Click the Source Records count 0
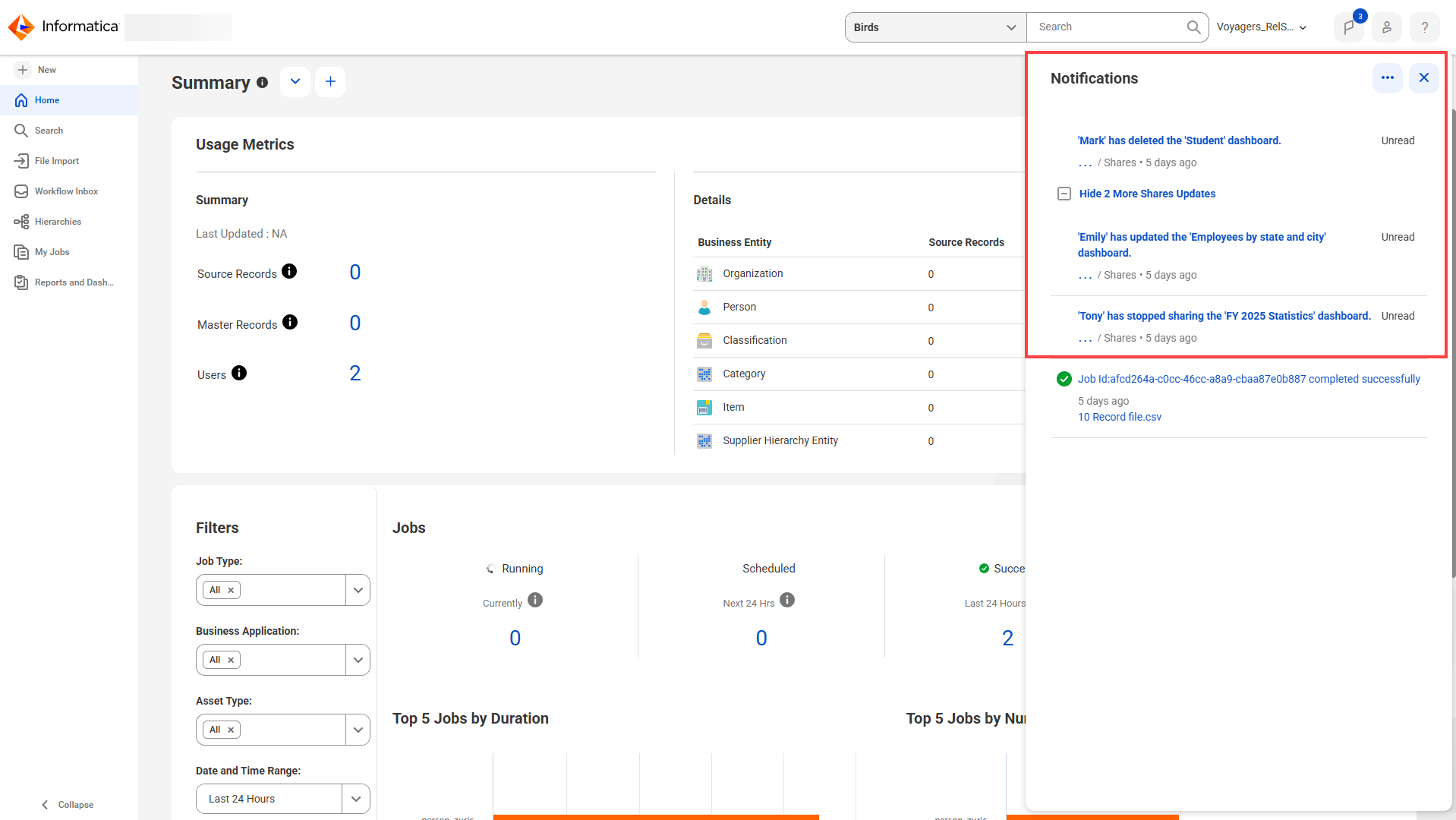The height and width of the screenshot is (820, 1456). click(x=355, y=272)
